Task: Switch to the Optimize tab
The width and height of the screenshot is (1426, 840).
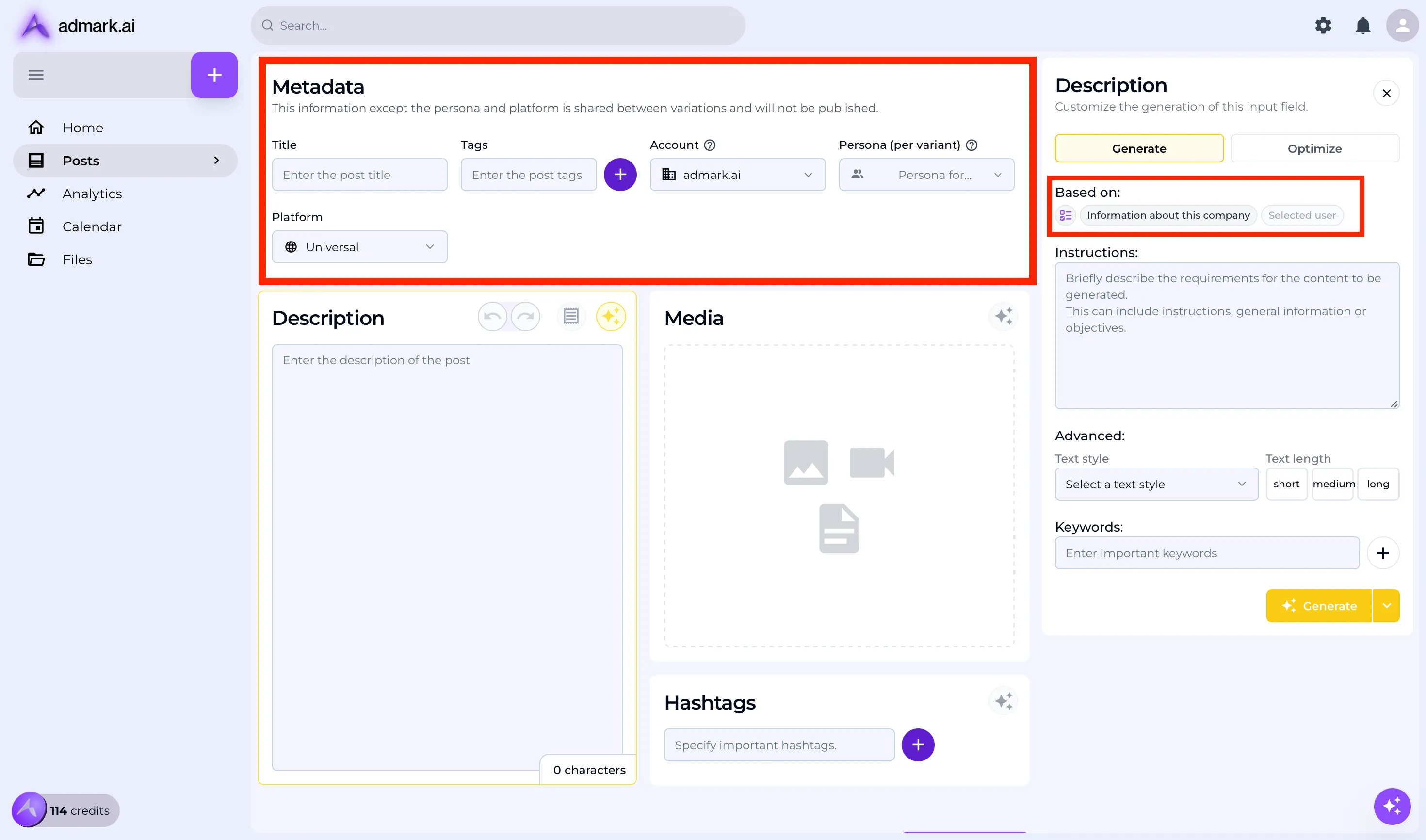Action: click(1314, 148)
